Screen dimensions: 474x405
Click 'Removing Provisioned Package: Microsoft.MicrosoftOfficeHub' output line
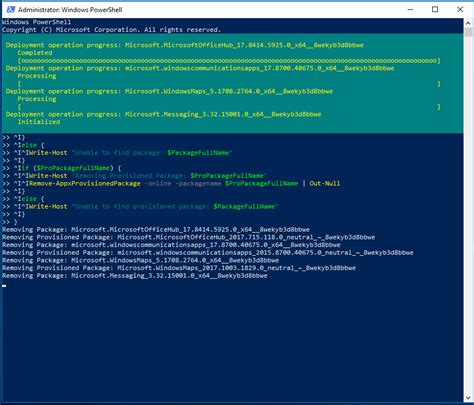point(188,237)
